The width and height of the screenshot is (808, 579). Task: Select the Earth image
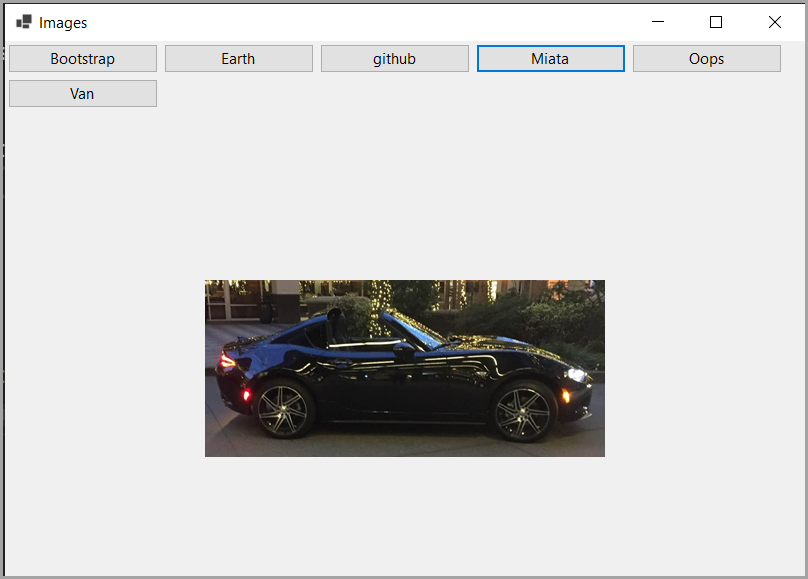(x=238, y=58)
